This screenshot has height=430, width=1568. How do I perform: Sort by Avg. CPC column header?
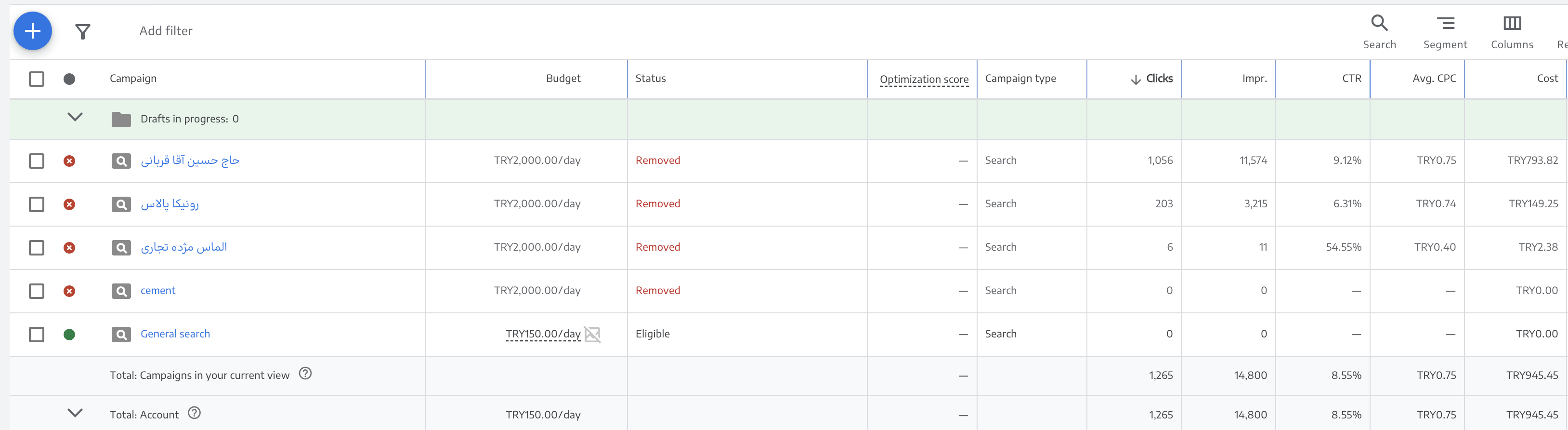[x=1434, y=79]
